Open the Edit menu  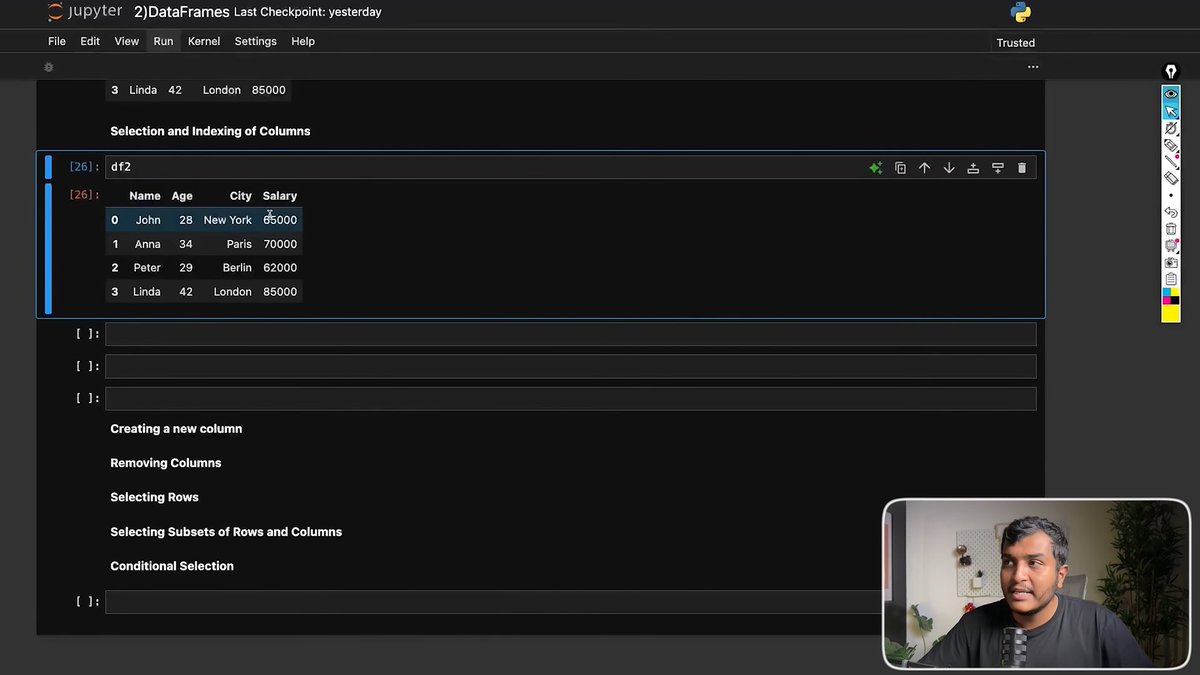[90, 41]
